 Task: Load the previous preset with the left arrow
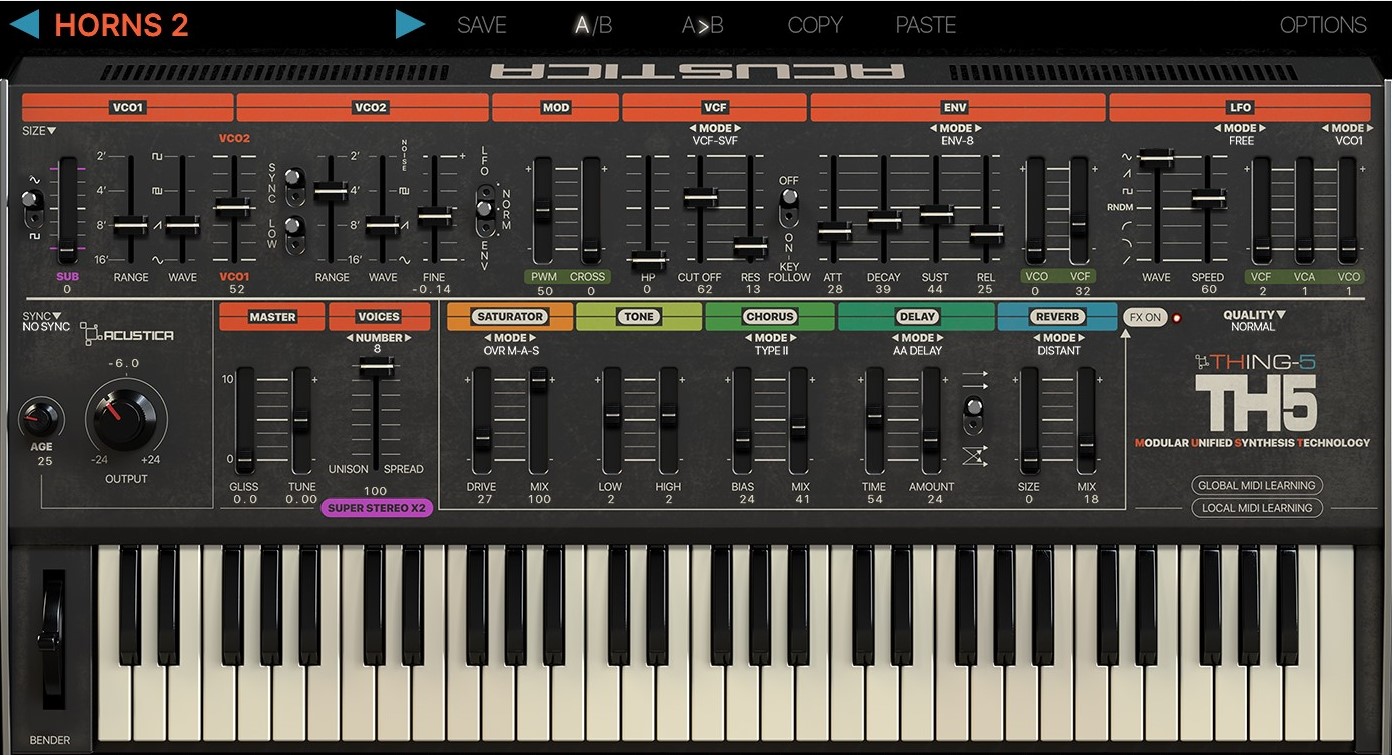23,24
